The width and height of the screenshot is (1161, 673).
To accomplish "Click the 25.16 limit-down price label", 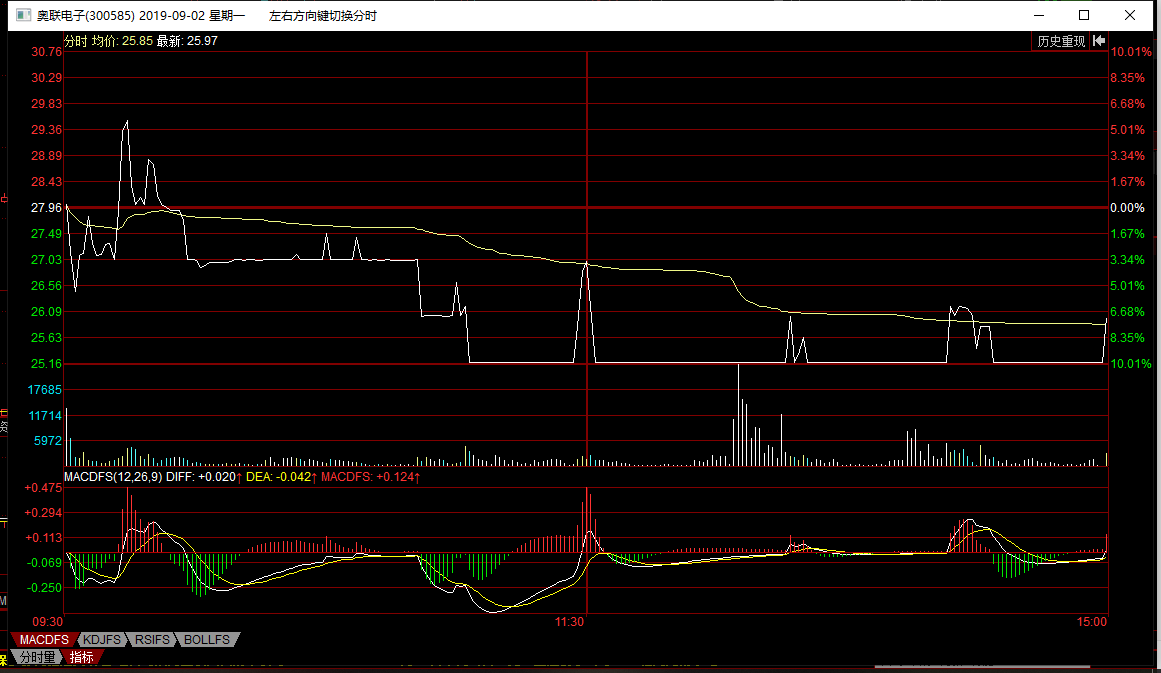I will (47, 364).
